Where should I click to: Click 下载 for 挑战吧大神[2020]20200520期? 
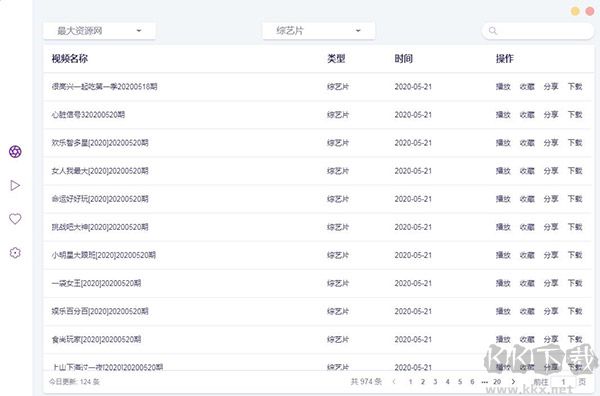[x=575, y=227]
